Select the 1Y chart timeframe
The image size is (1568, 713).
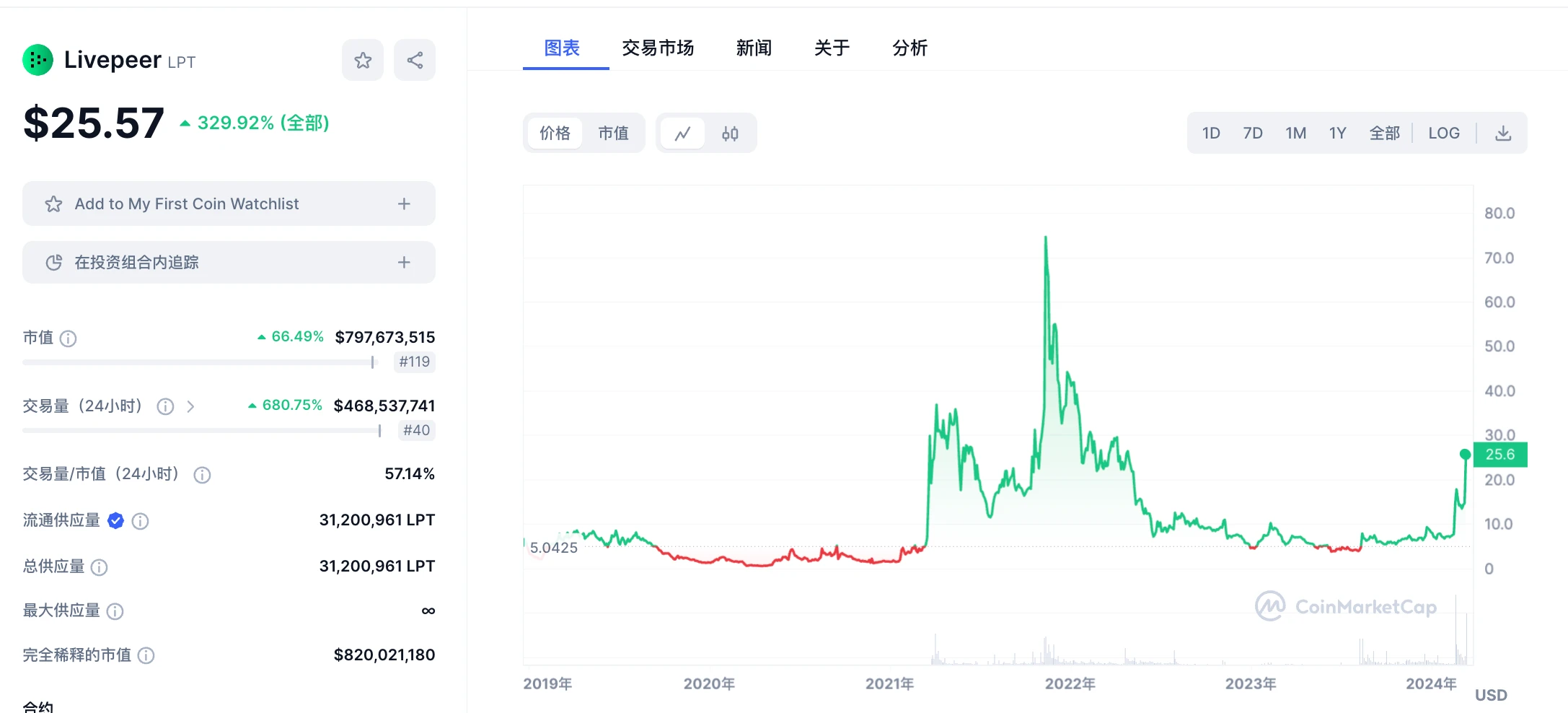(1338, 133)
